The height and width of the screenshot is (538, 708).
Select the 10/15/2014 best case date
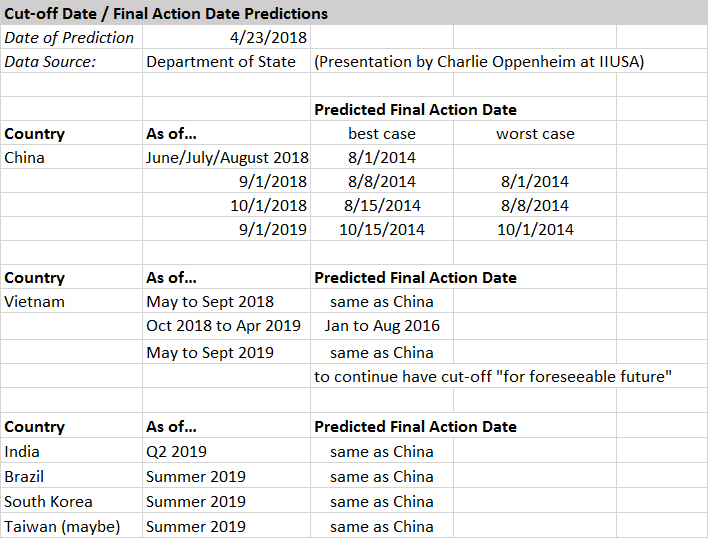382,230
